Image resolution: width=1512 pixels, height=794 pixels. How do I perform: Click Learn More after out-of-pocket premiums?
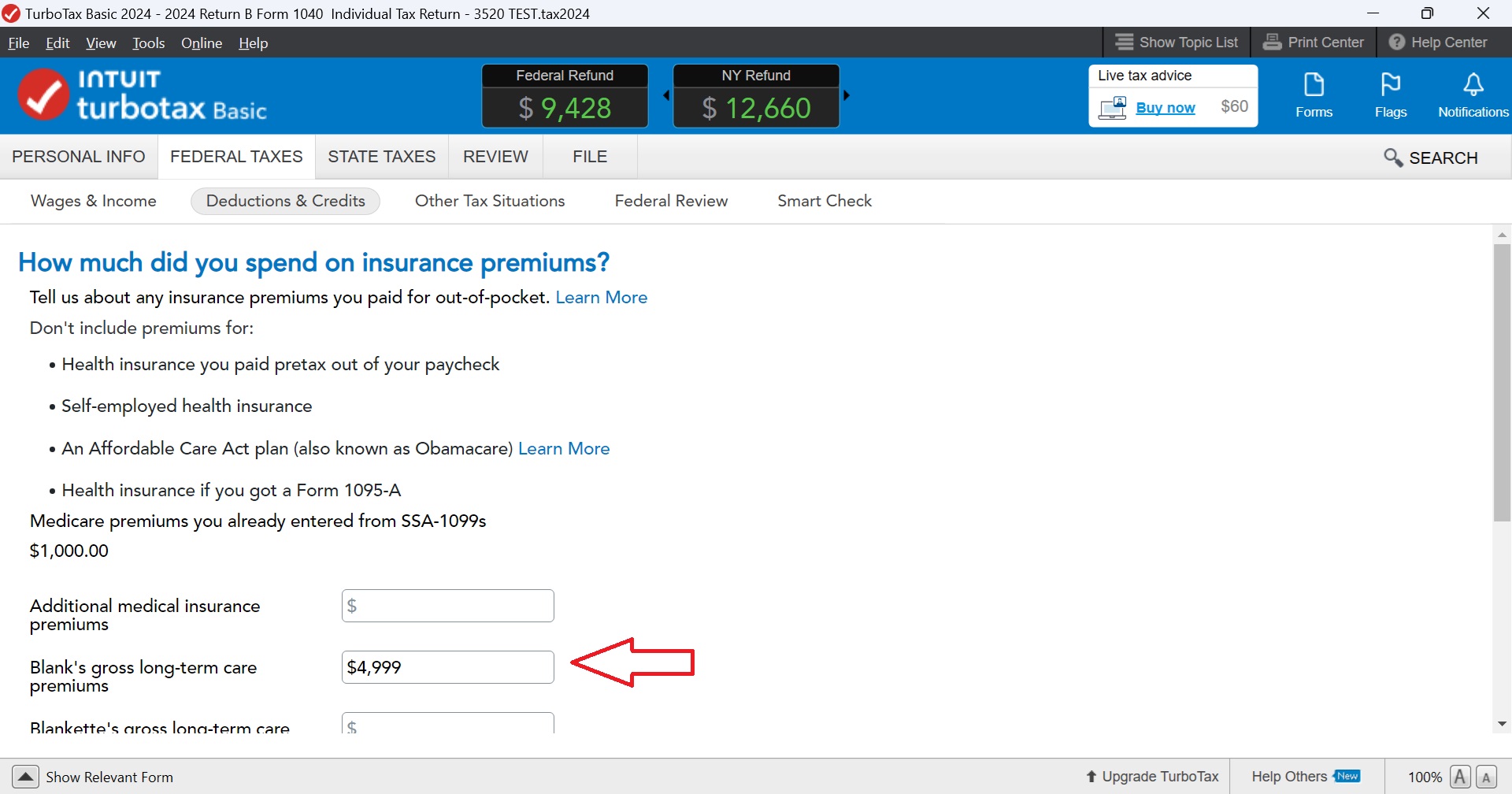[x=602, y=298]
